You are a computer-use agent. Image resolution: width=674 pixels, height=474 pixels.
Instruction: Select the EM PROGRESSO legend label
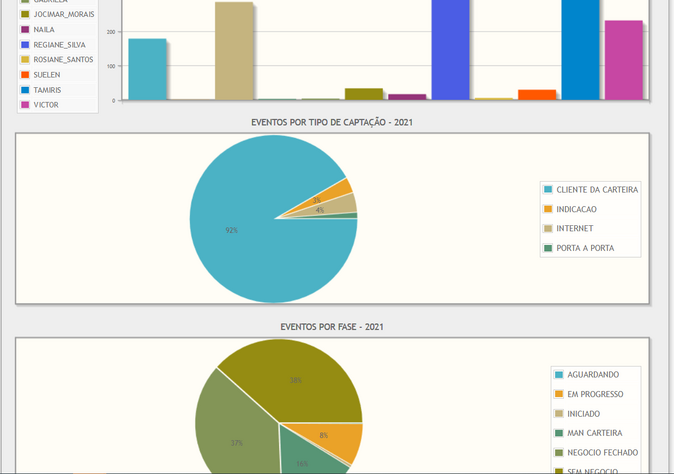coord(595,394)
